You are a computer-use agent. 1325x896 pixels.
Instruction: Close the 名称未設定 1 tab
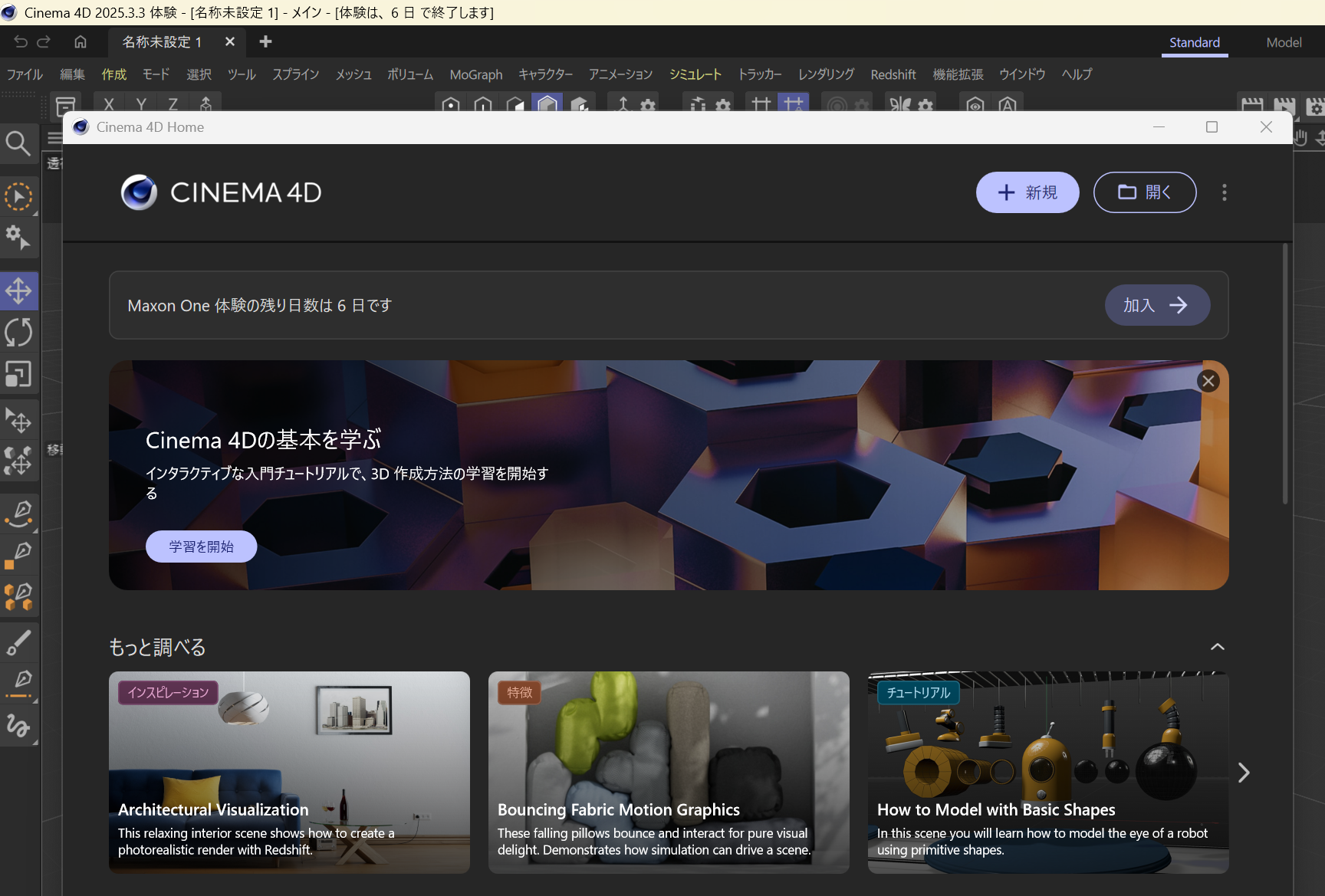coord(229,42)
